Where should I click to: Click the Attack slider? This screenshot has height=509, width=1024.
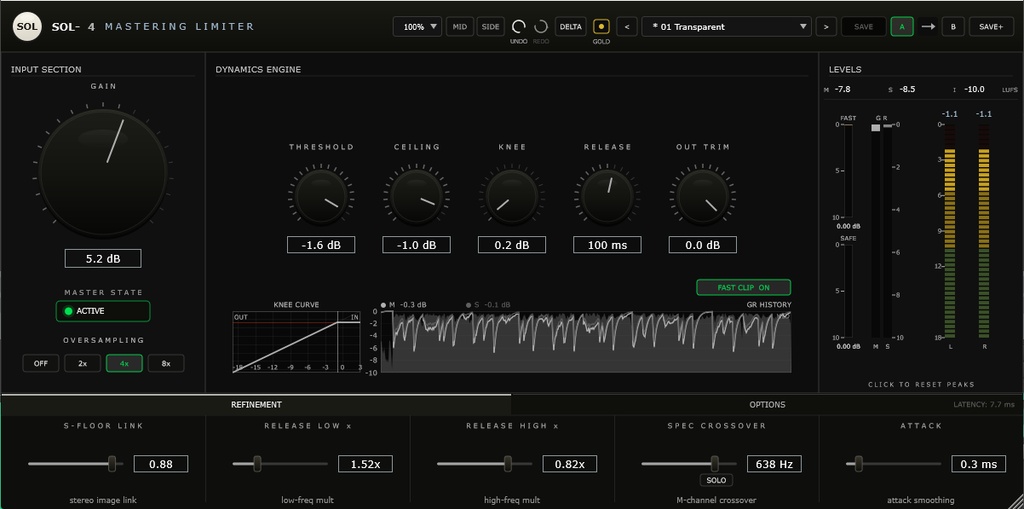pyautogui.click(x=893, y=464)
